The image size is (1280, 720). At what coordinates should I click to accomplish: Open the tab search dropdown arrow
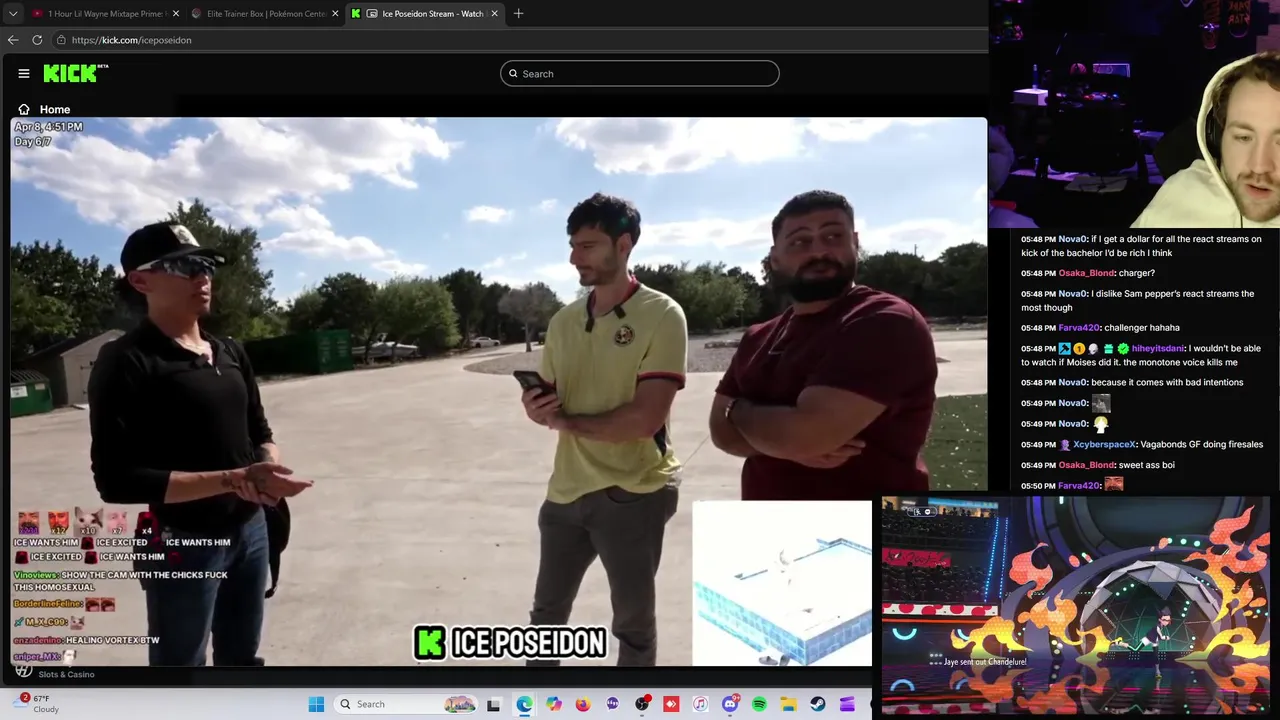[12, 13]
